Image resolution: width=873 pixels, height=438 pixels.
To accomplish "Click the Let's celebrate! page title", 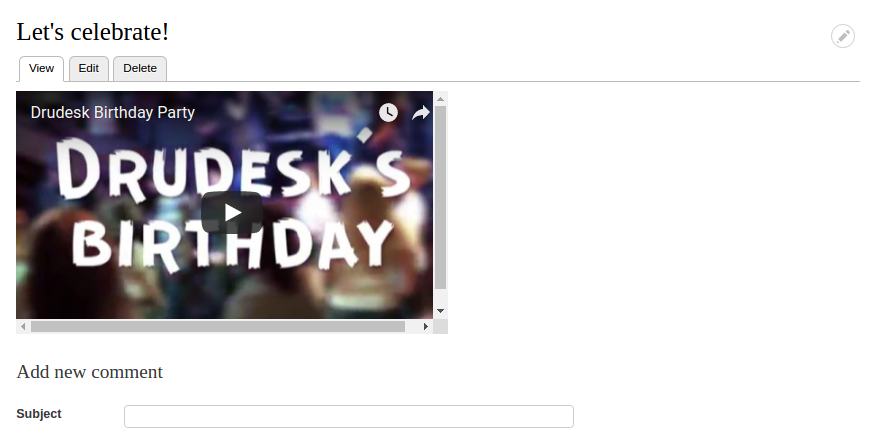I will point(92,32).
